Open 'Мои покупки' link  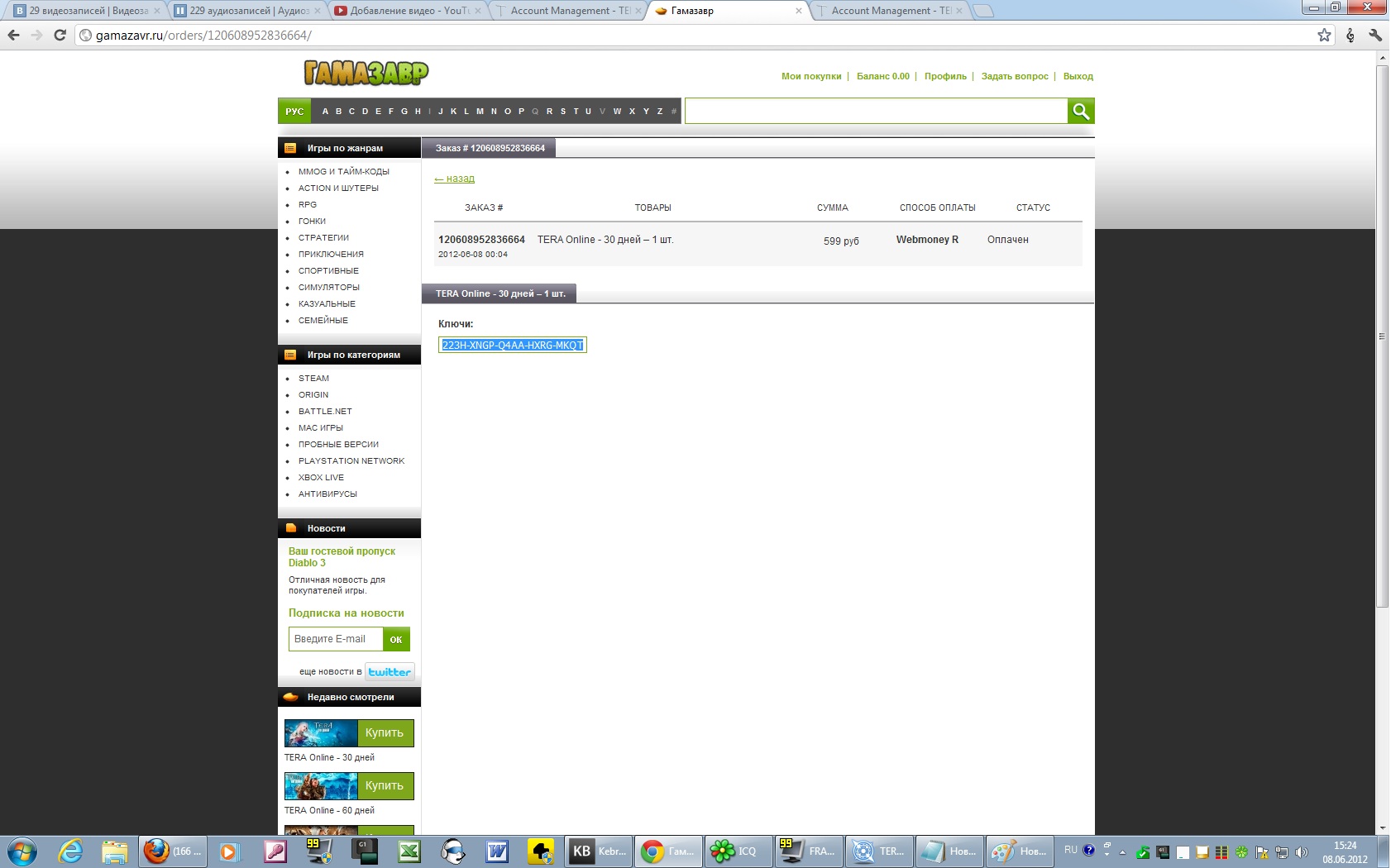pos(811,76)
